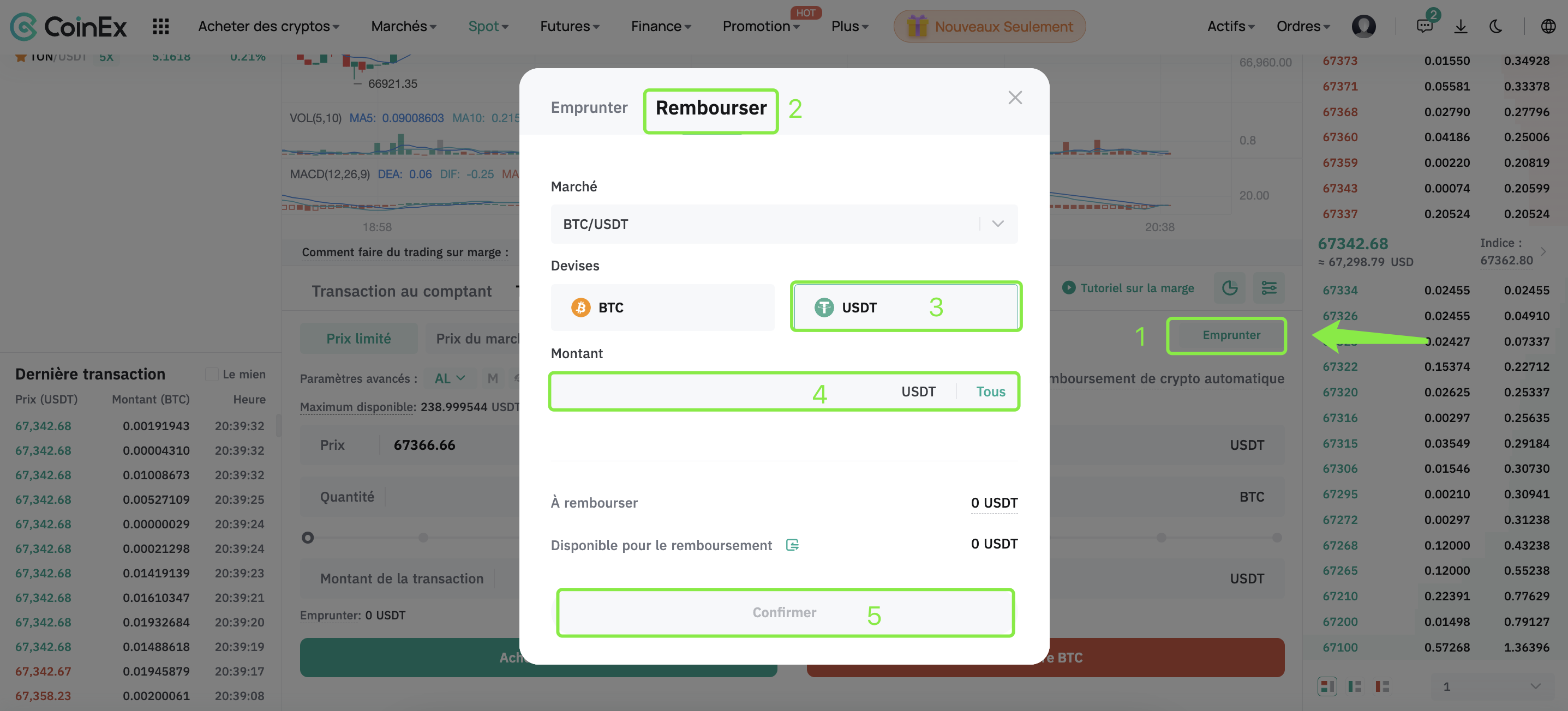Click the user profile avatar icon

pyautogui.click(x=1363, y=26)
